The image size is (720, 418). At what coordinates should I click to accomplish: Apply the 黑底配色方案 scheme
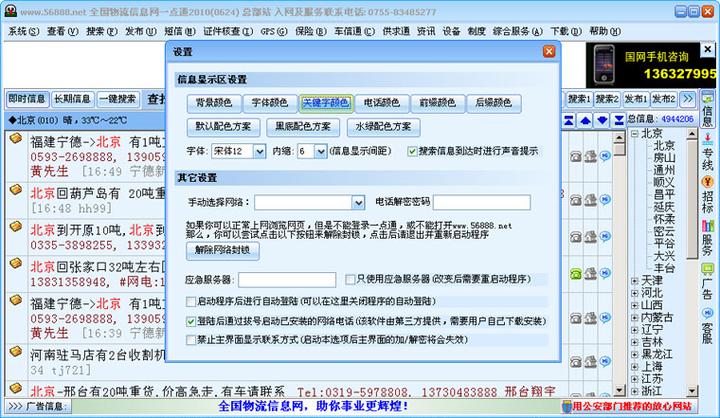303,127
